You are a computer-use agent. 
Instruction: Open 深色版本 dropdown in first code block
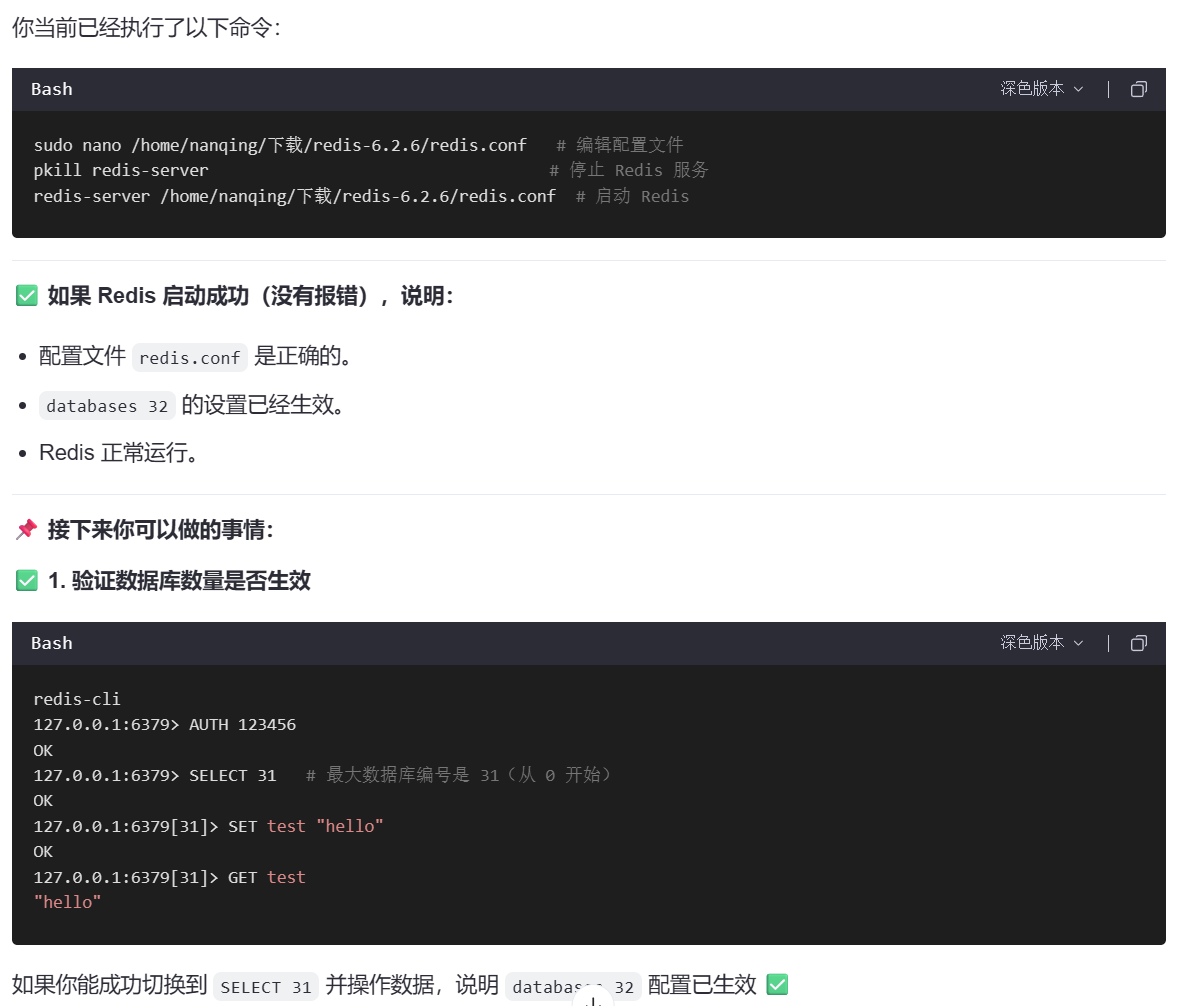[1041, 89]
